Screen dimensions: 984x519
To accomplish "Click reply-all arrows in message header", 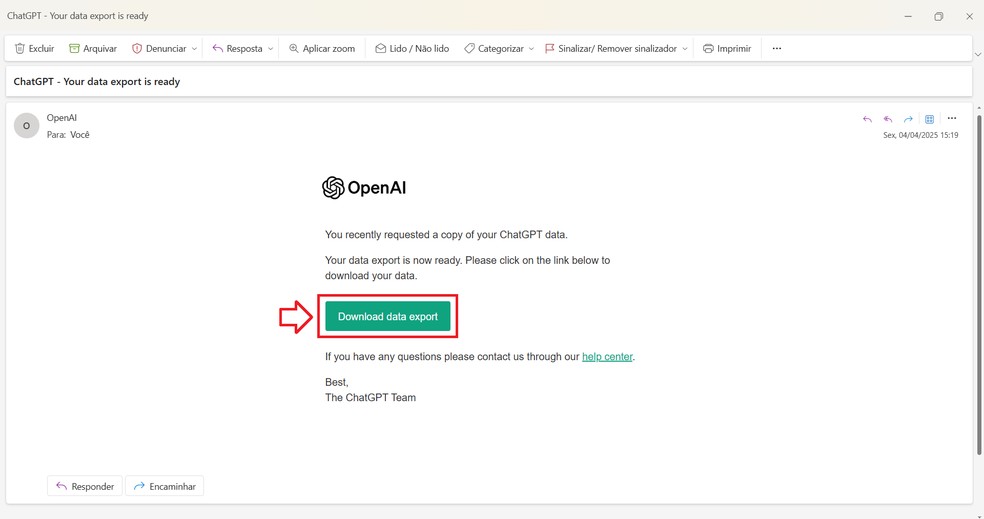I will 888,119.
